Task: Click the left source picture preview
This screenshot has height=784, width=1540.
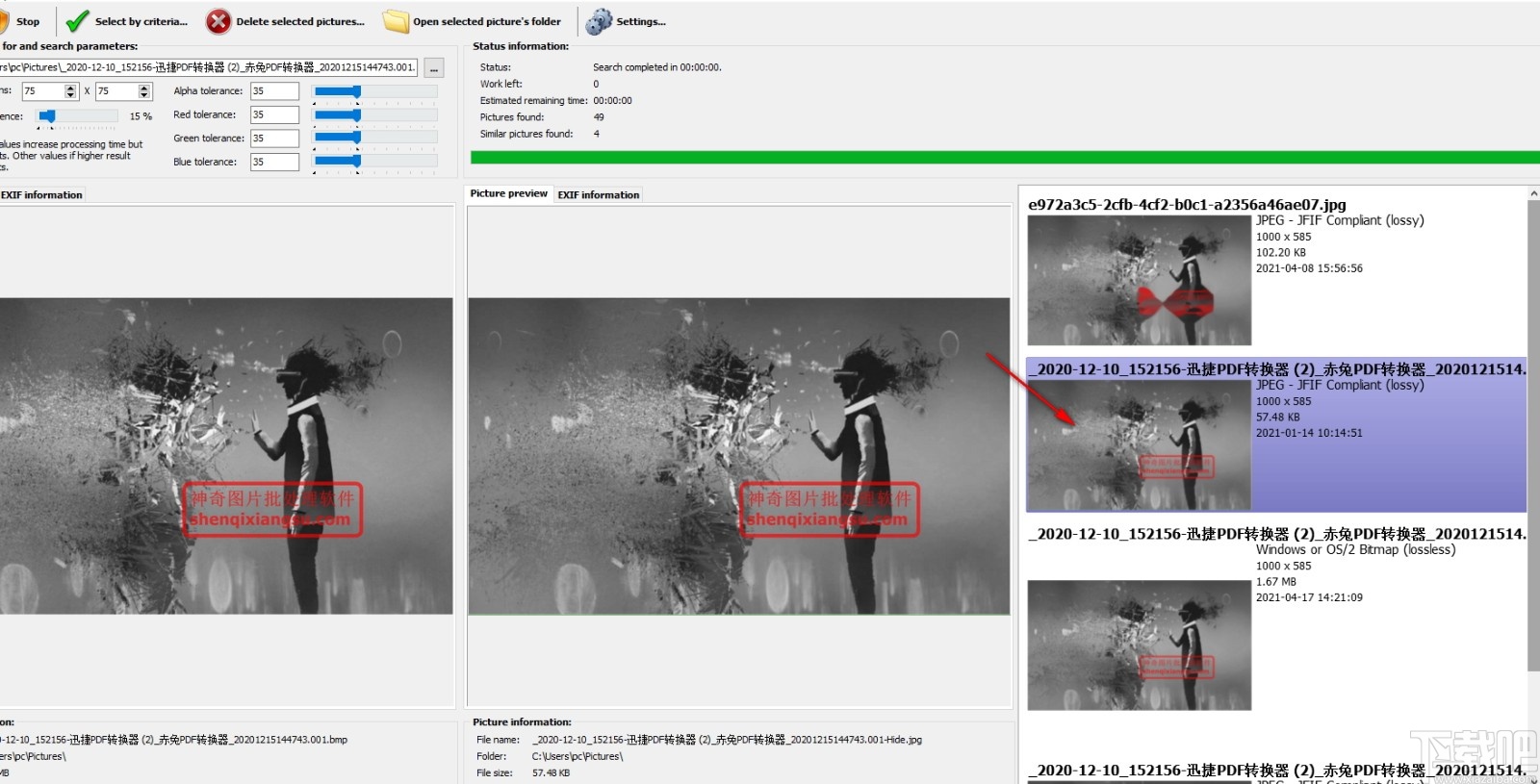Action: (x=226, y=456)
